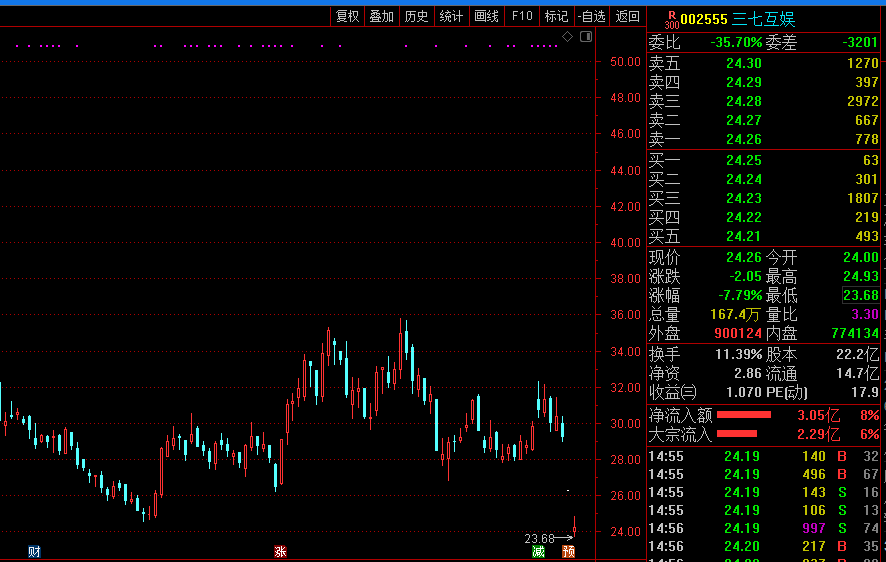Remove stock via -自选 button

tap(591, 16)
